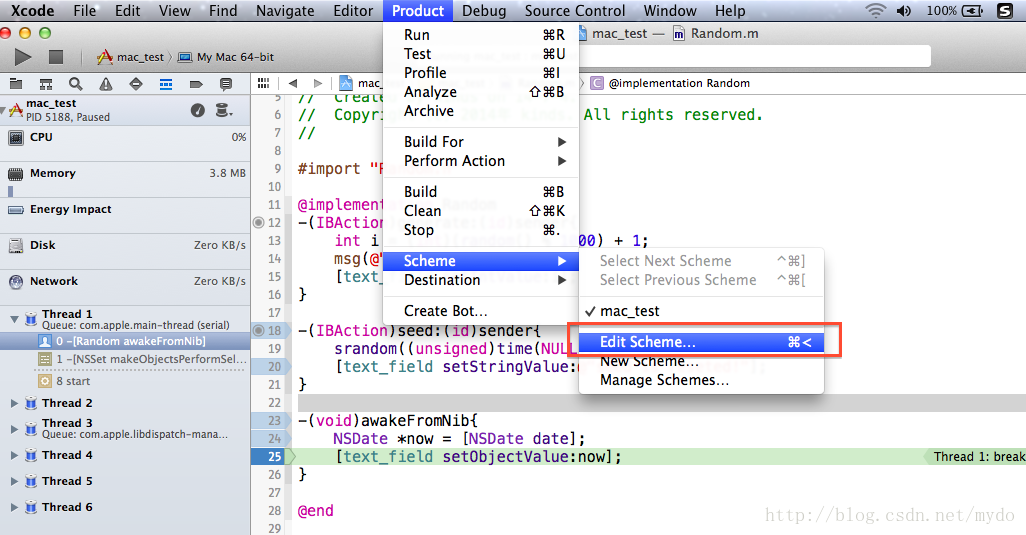Open the Scheme submenu item
The image size is (1026, 535).
coord(481,261)
